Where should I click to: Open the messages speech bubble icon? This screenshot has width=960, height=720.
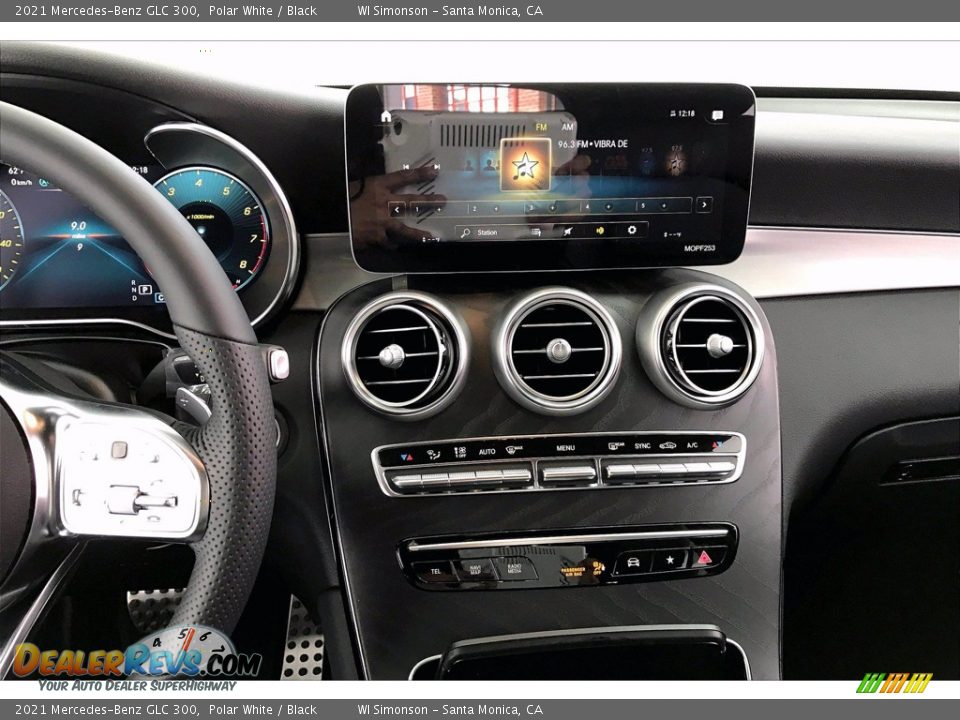(x=717, y=115)
